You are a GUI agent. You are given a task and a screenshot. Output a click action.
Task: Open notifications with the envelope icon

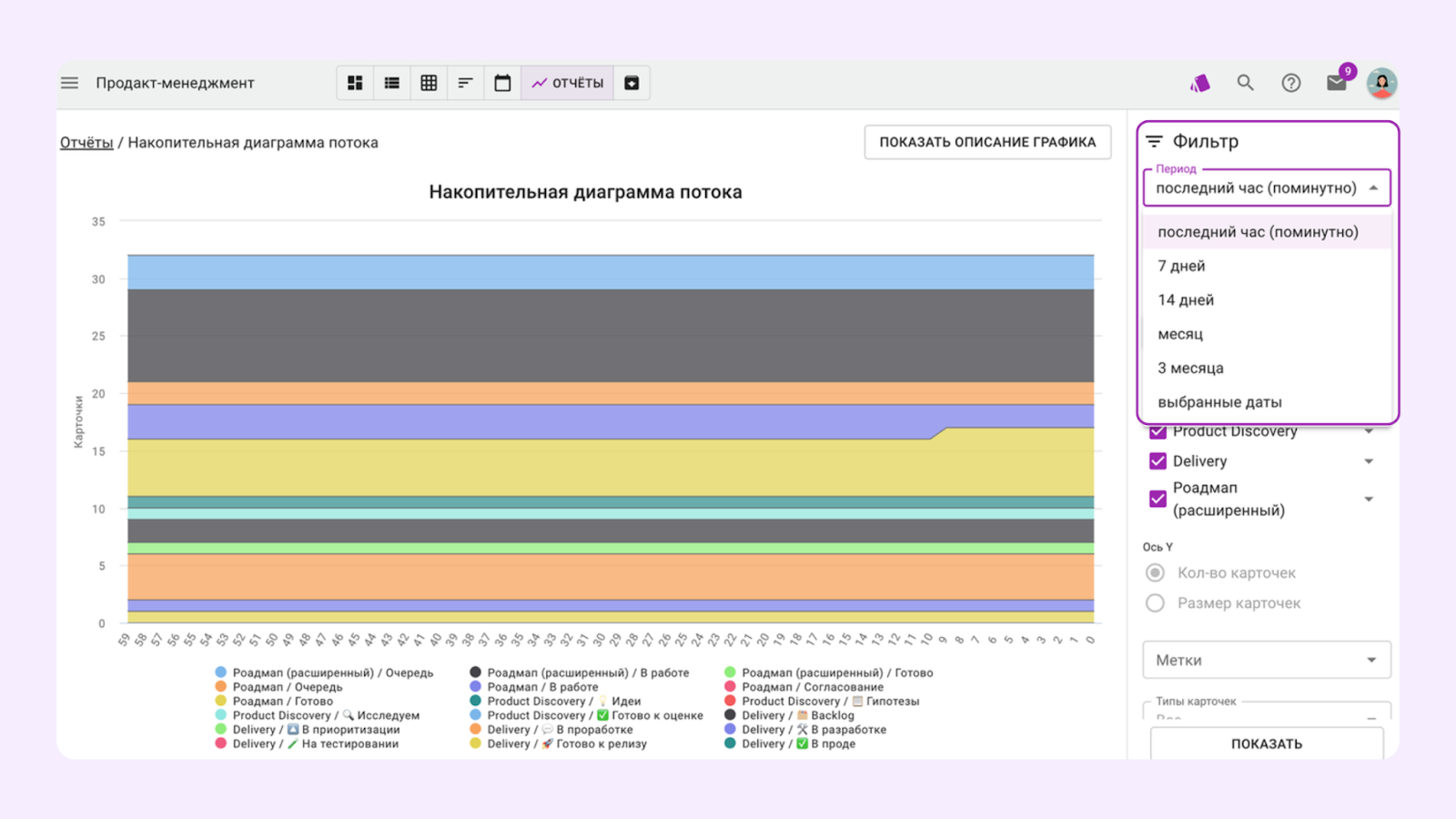click(x=1336, y=82)
